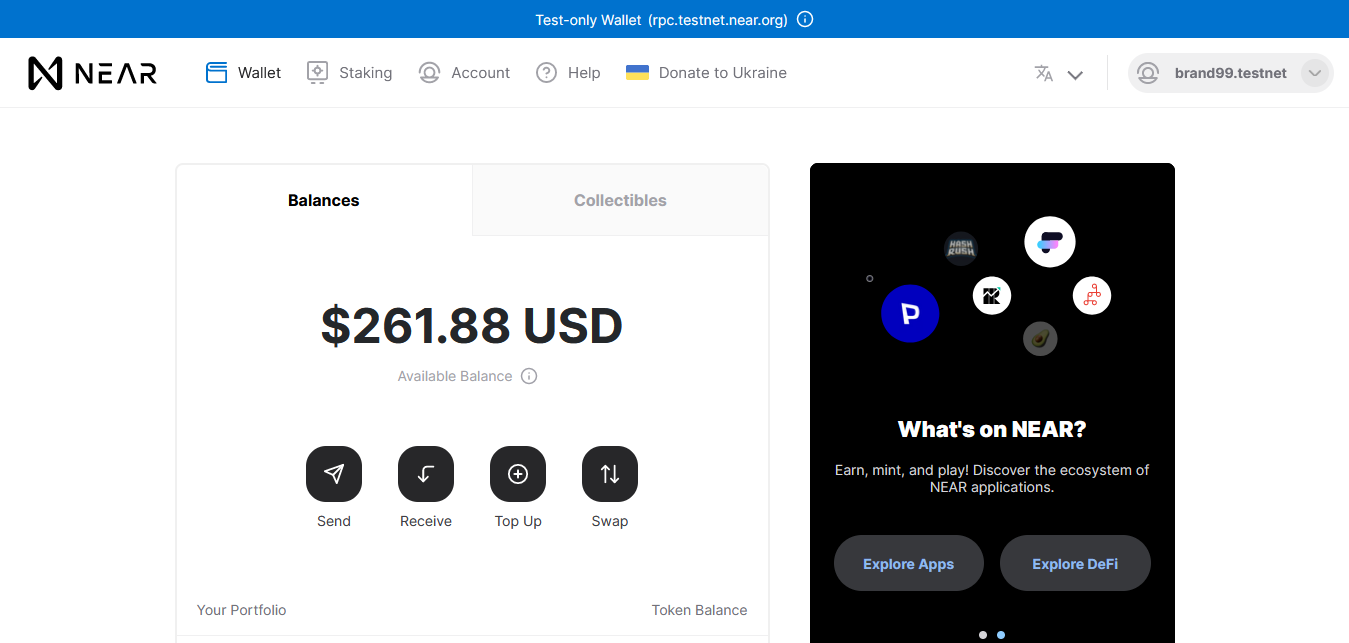Viewport: 1349px width, 643px height.
Task: Click the Swap arrows icon
Action: (610, 474)
